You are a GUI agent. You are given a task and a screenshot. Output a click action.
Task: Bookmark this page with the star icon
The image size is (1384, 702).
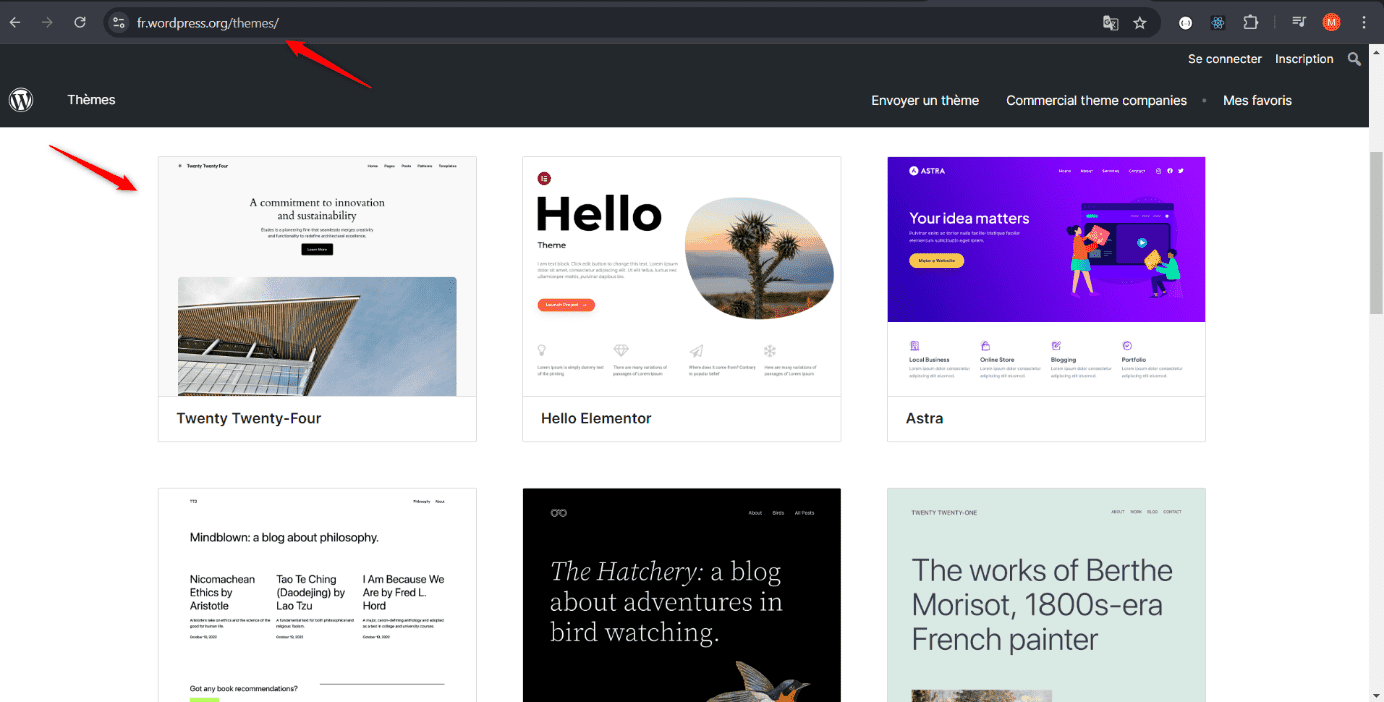point(1140,23)
